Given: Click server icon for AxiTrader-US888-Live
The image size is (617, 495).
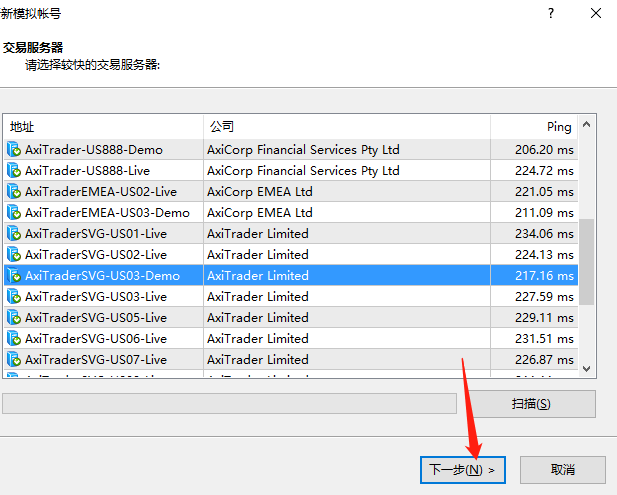Looking at the screenshot, I should click(x=14, y=170).
